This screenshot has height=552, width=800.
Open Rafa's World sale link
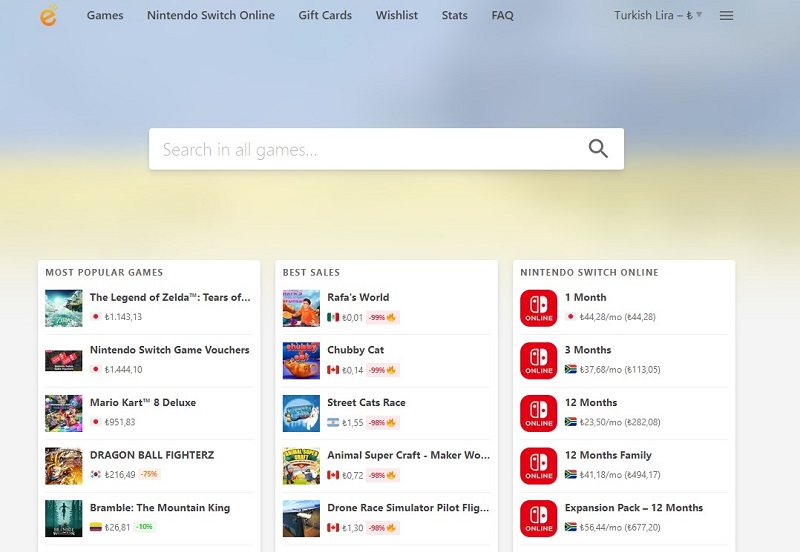coord(358,297)
